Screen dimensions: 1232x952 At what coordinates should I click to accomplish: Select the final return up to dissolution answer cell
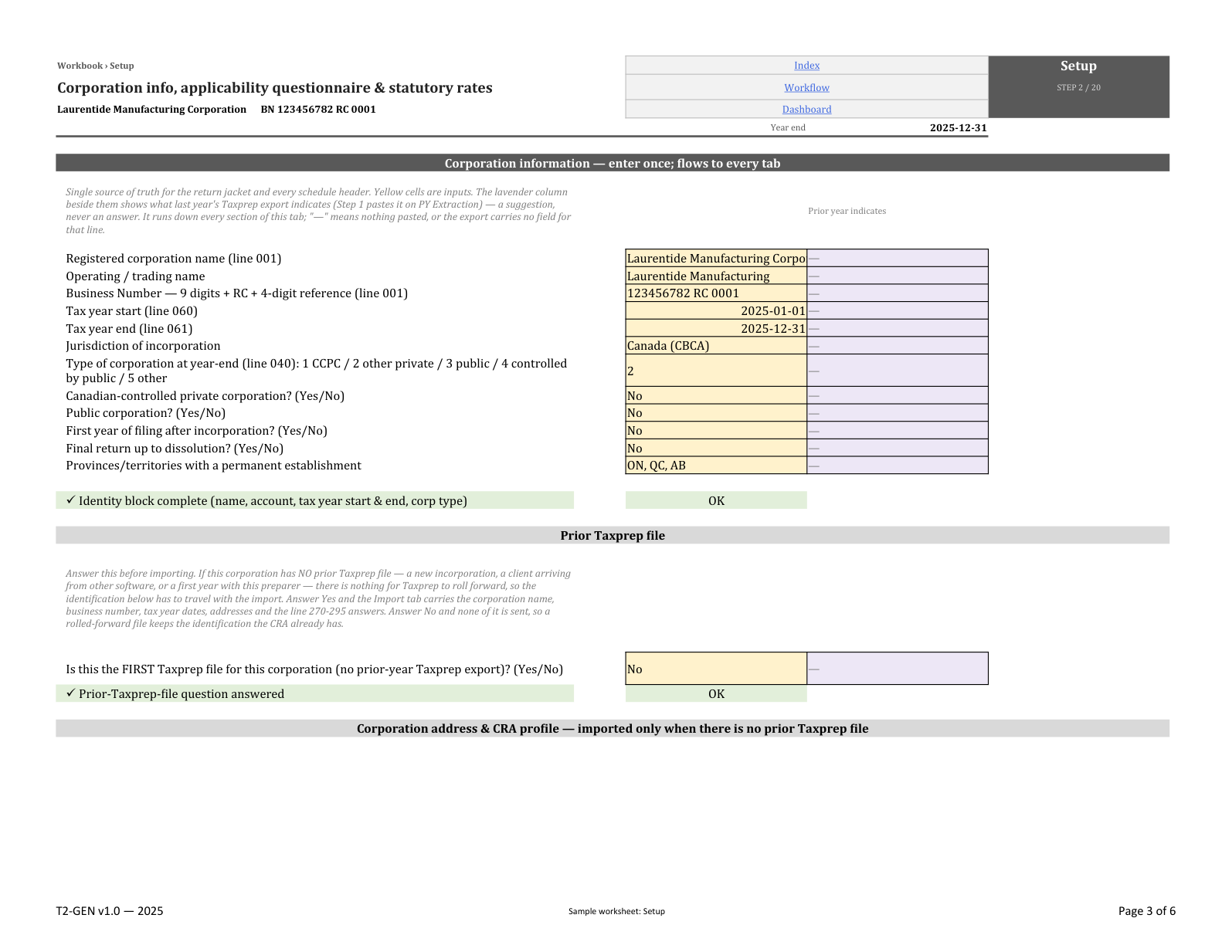716,448
